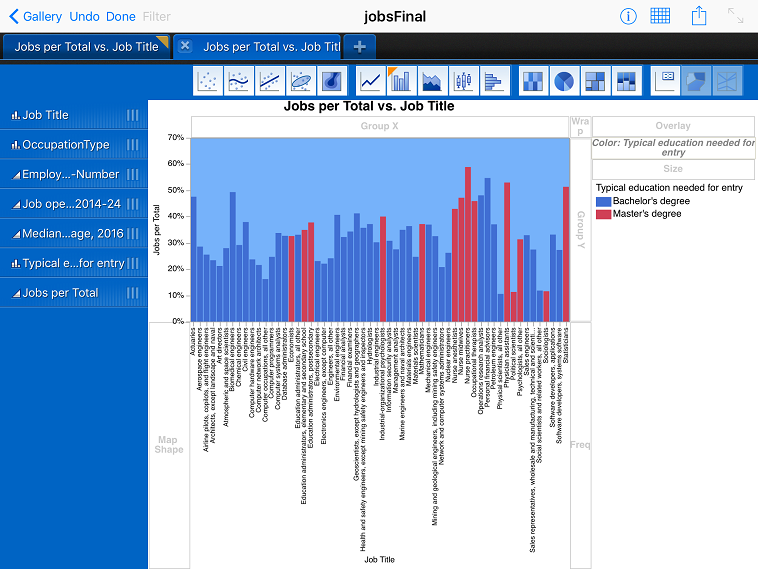Tap the grip handle beside Jobs per Total

(x=132, y=293)
